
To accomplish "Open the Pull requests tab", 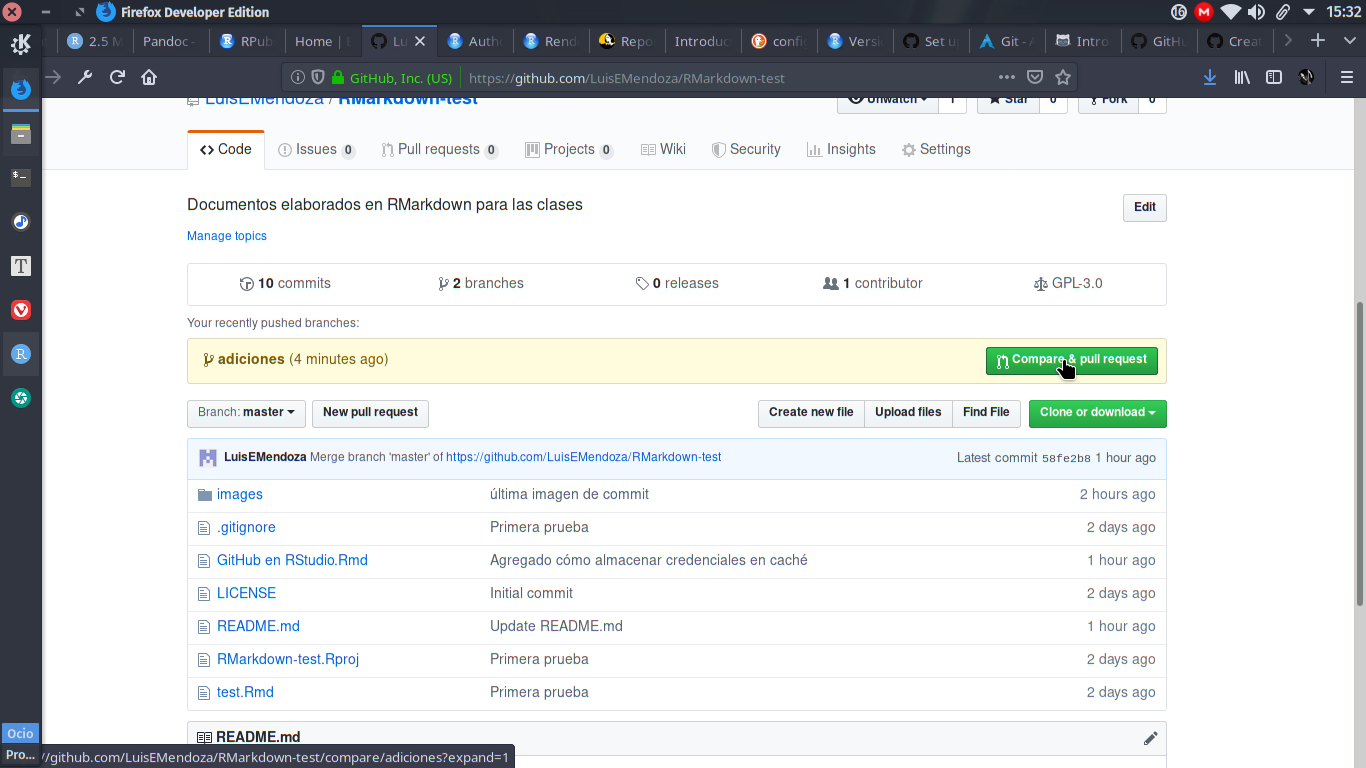I will [x=440, y=149].
